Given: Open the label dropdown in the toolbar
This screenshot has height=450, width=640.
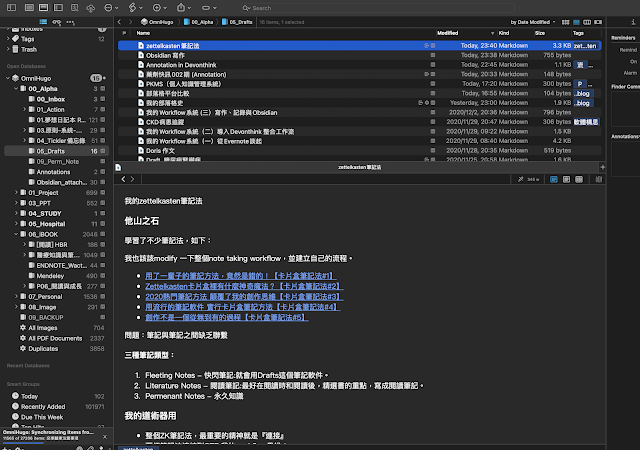Looking at the screenshot, I should pyautogui.click(x=209, y=7).
